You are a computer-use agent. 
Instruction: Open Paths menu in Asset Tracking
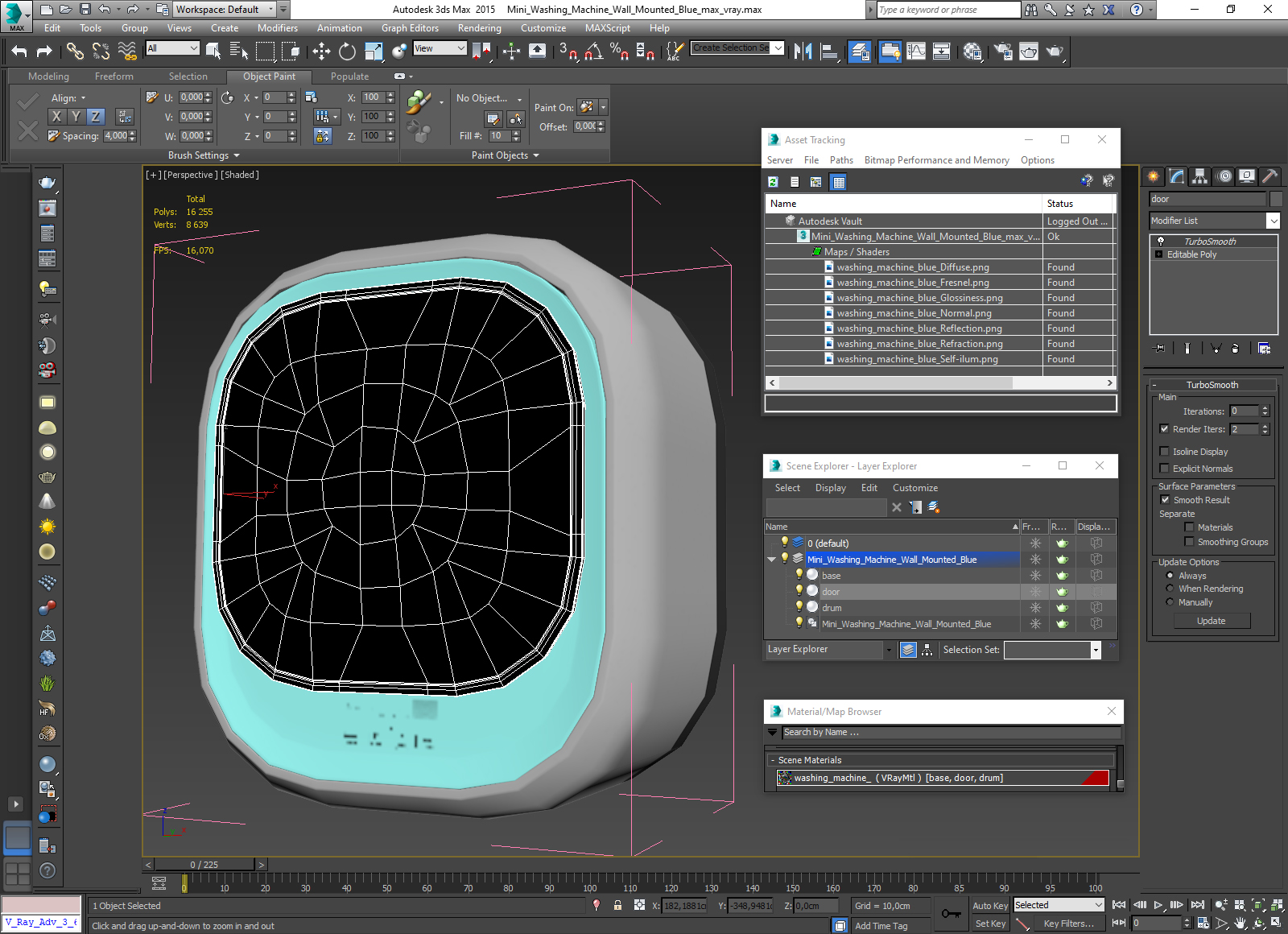tap(841, 160)
